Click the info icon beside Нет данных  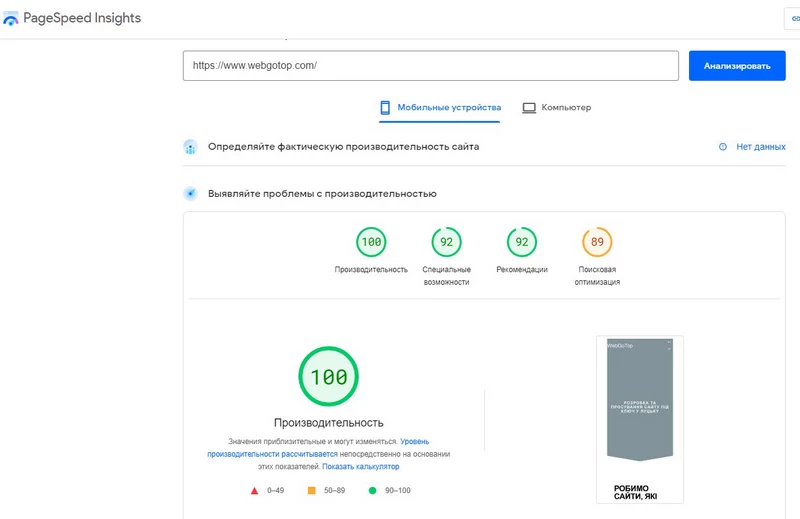[x=722, y=147]
